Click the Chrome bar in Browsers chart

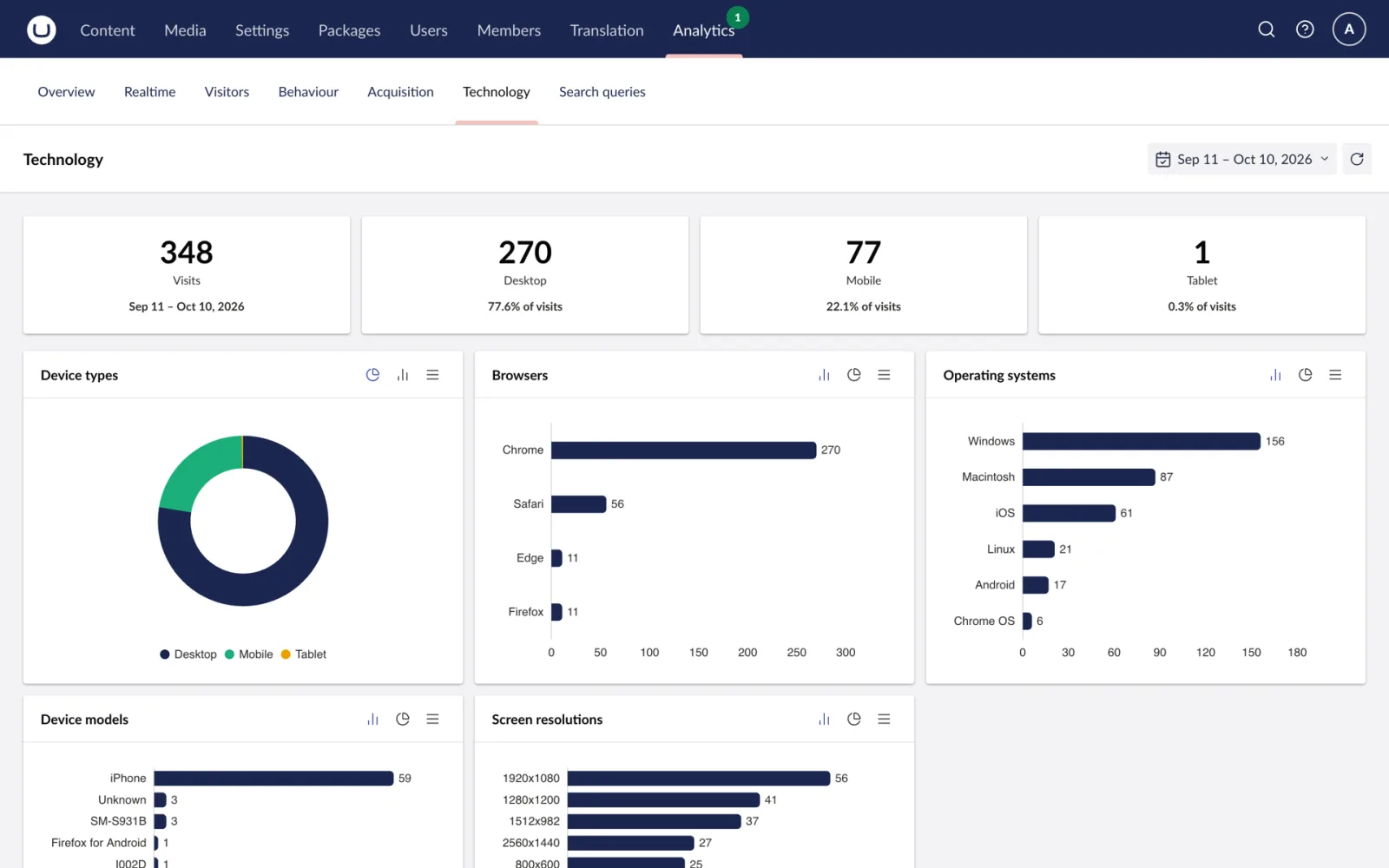pyautogui.click(x=684, y=450)
